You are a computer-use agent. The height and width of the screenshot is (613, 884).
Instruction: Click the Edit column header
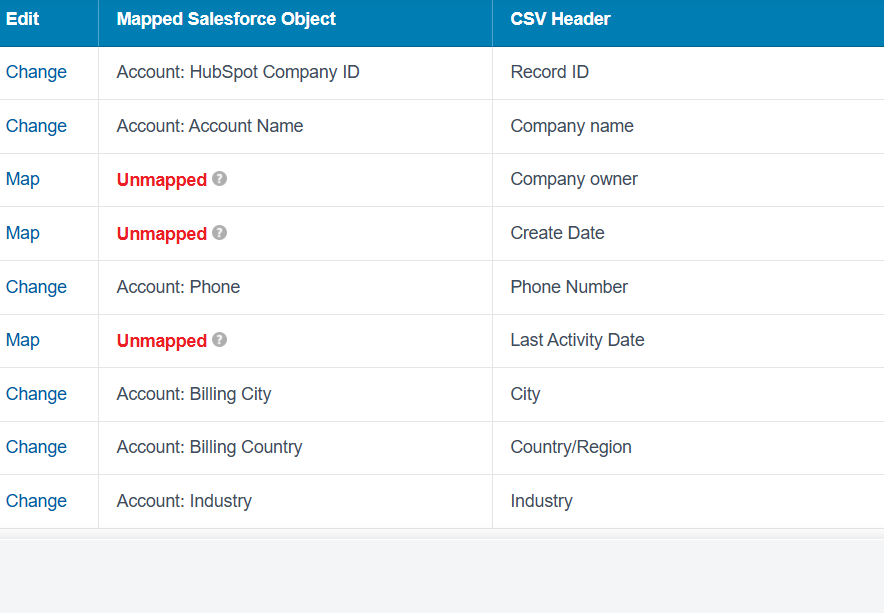point(23,19)
